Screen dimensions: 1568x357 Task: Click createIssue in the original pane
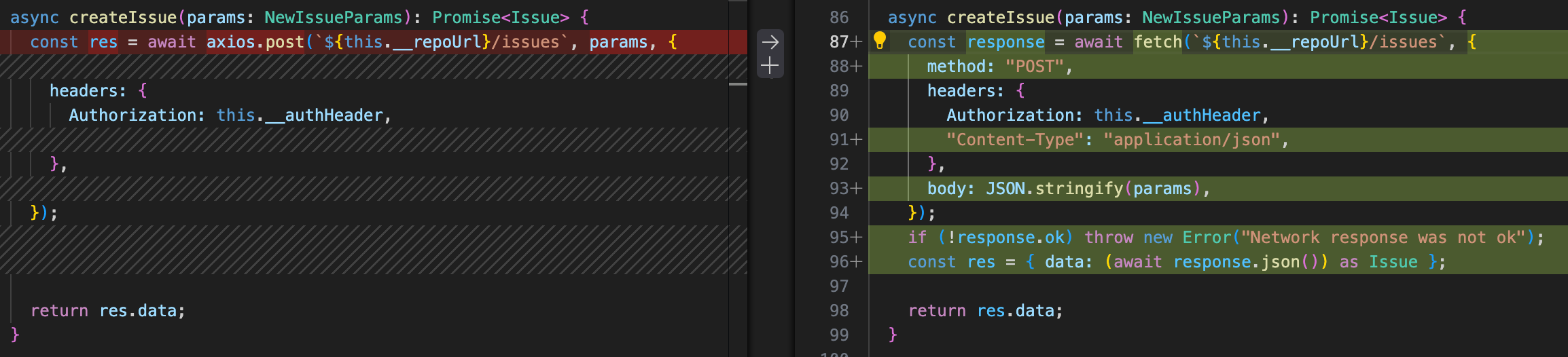click(x=123, y=18)
